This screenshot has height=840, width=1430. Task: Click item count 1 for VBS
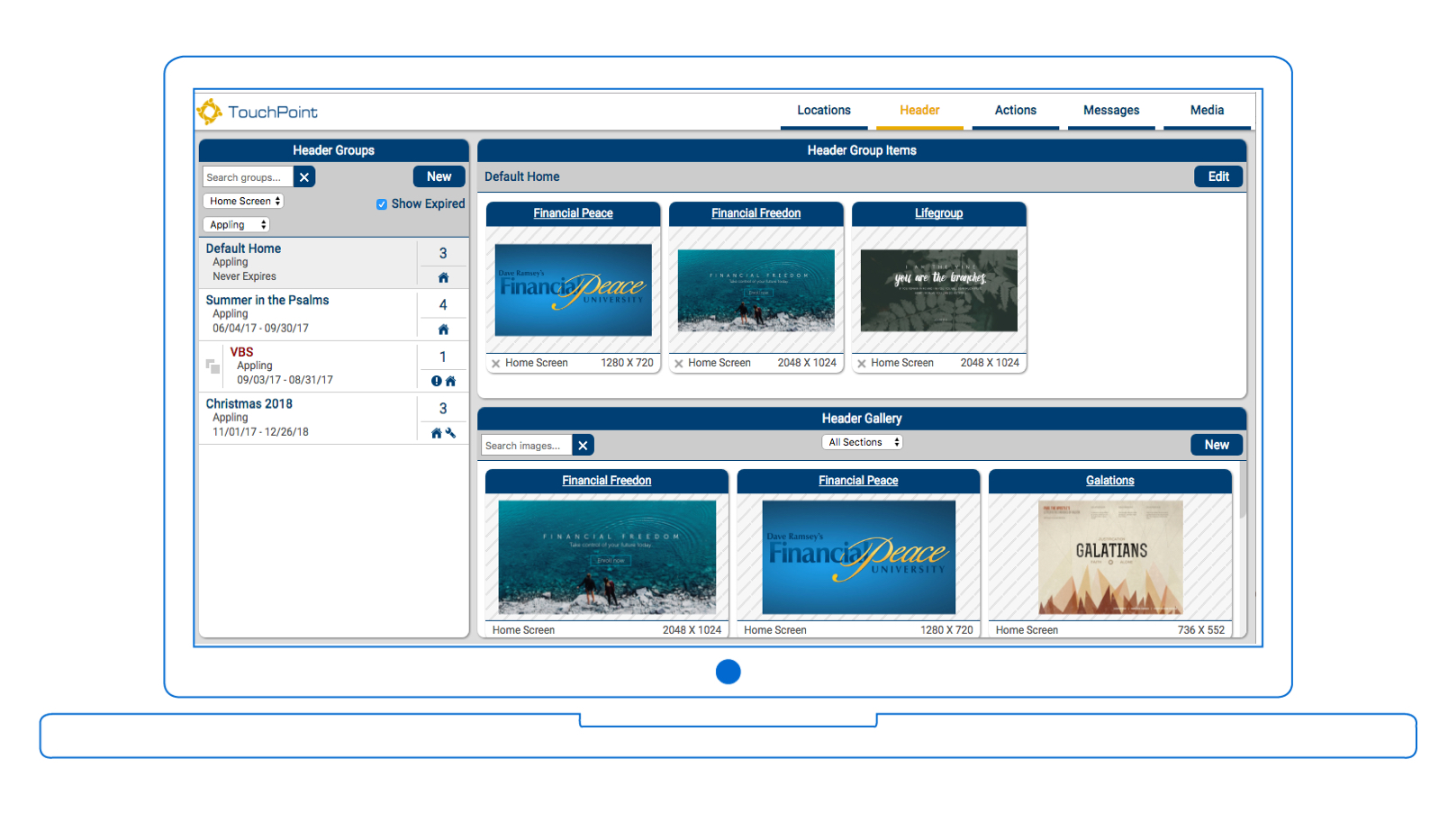pyautogui.click(x=442, y=357)
